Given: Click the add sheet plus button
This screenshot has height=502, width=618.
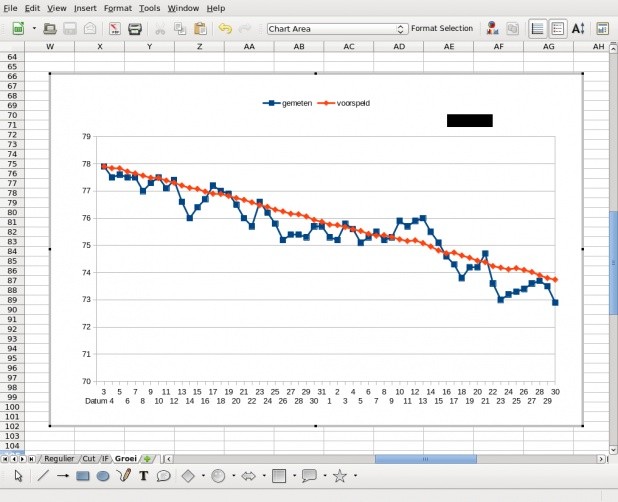Looking at the screenshot, I should coord(149,458).
